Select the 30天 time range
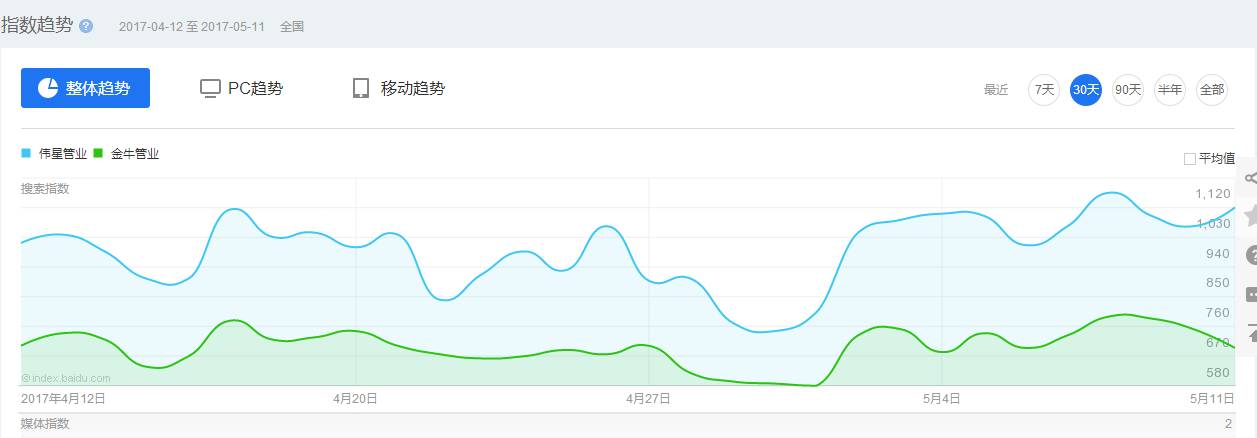 click(x=1086, y=90)
